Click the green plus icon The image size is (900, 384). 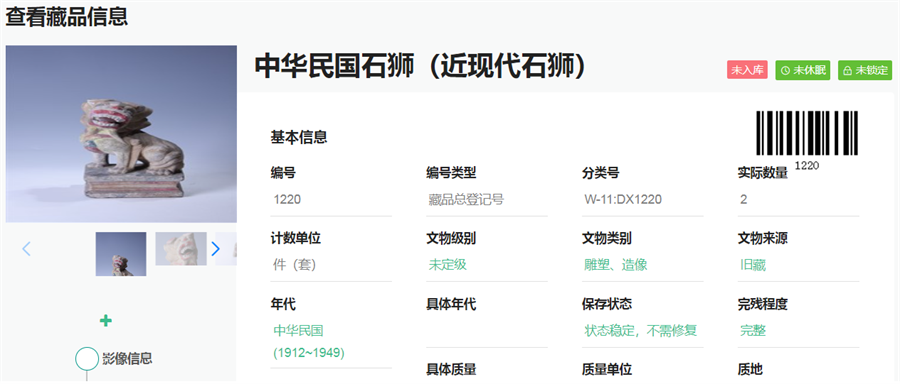click(x=106, y=320)
